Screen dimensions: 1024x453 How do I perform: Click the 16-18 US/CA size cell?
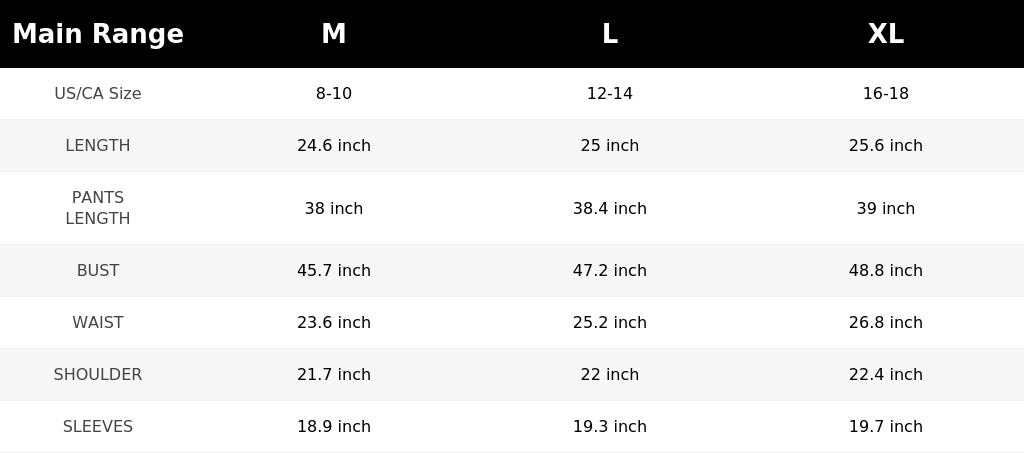886,93
